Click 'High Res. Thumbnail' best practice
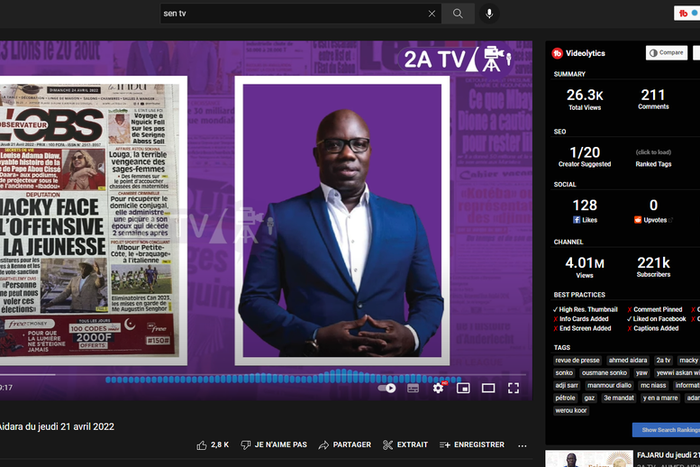The width and height of the screenshot is (700, 467). (585, 309)
